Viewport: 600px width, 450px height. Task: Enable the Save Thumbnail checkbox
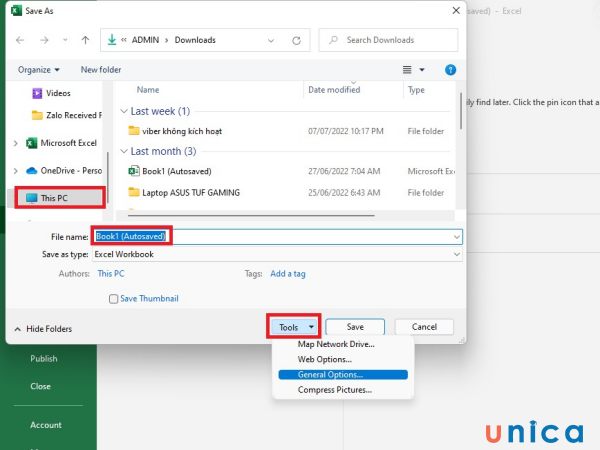(113, 299)
